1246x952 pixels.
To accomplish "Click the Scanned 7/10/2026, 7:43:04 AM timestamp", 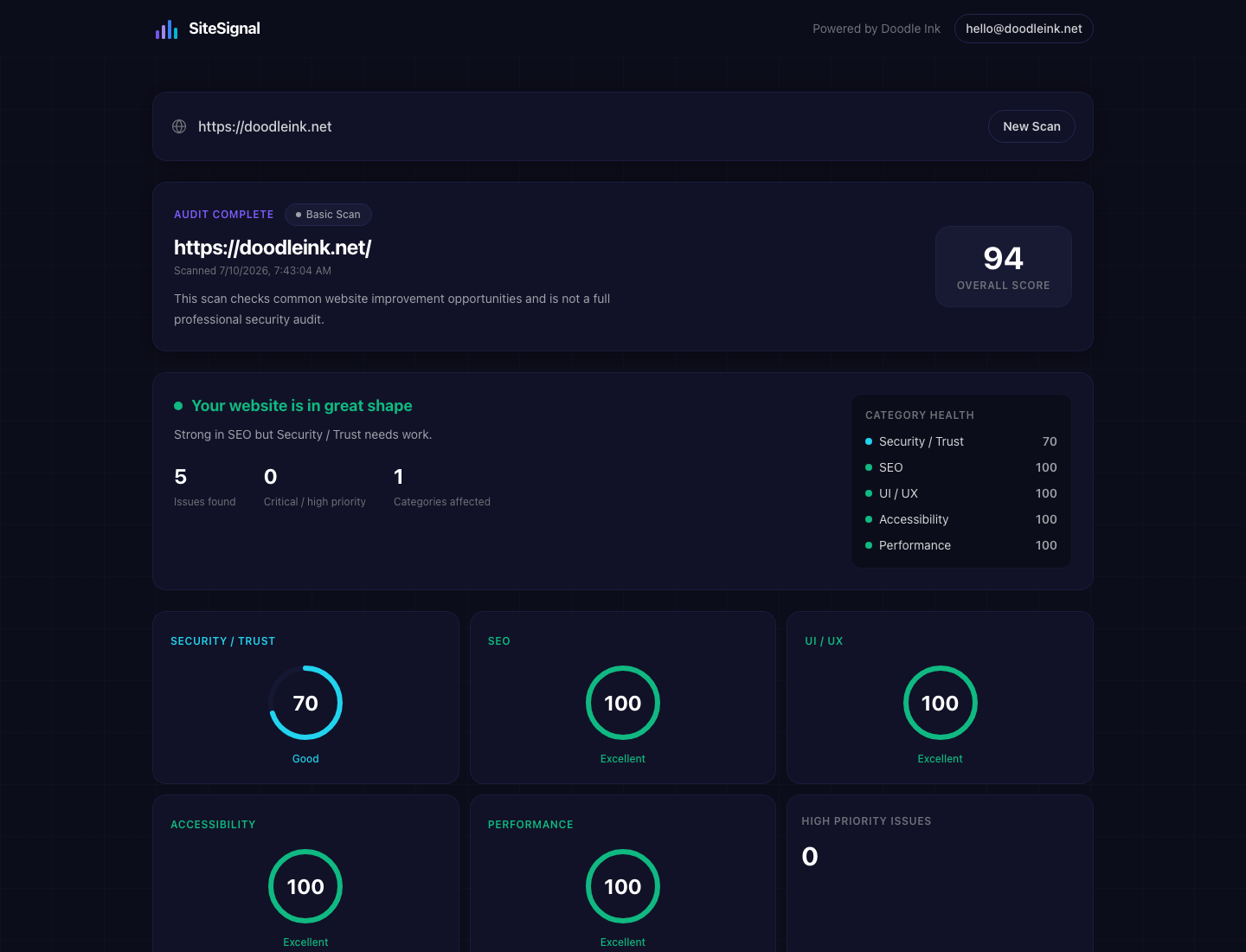I will point(253,271).
